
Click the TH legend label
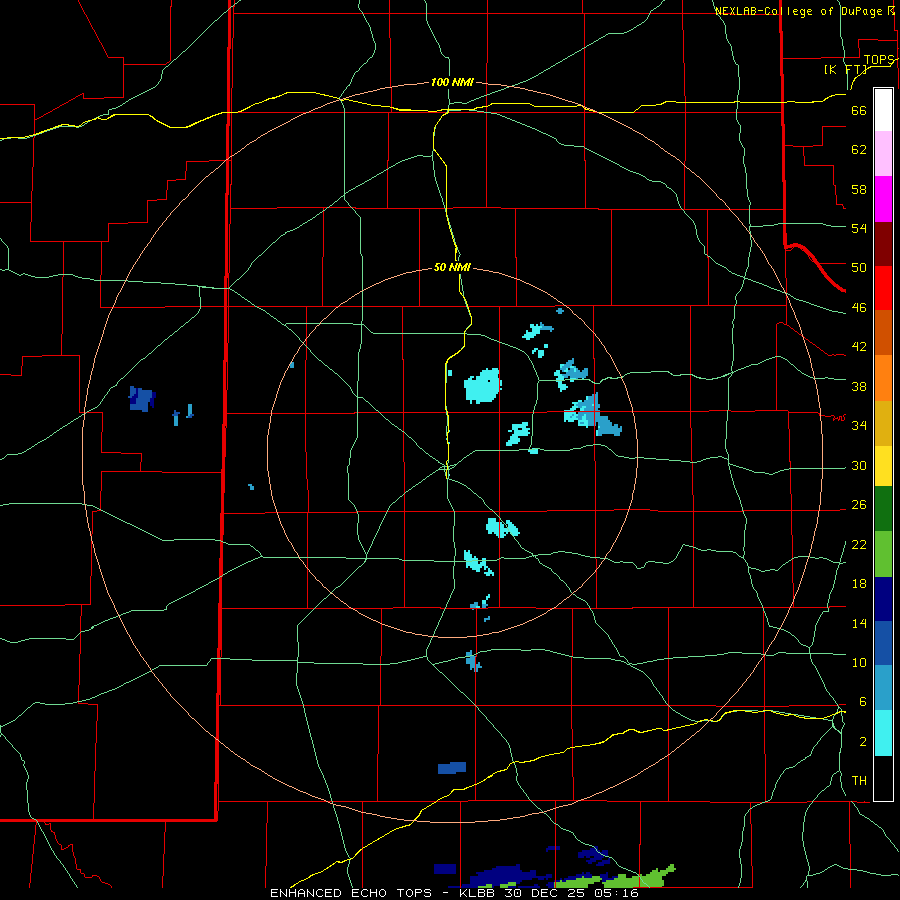tap(859, 781)
